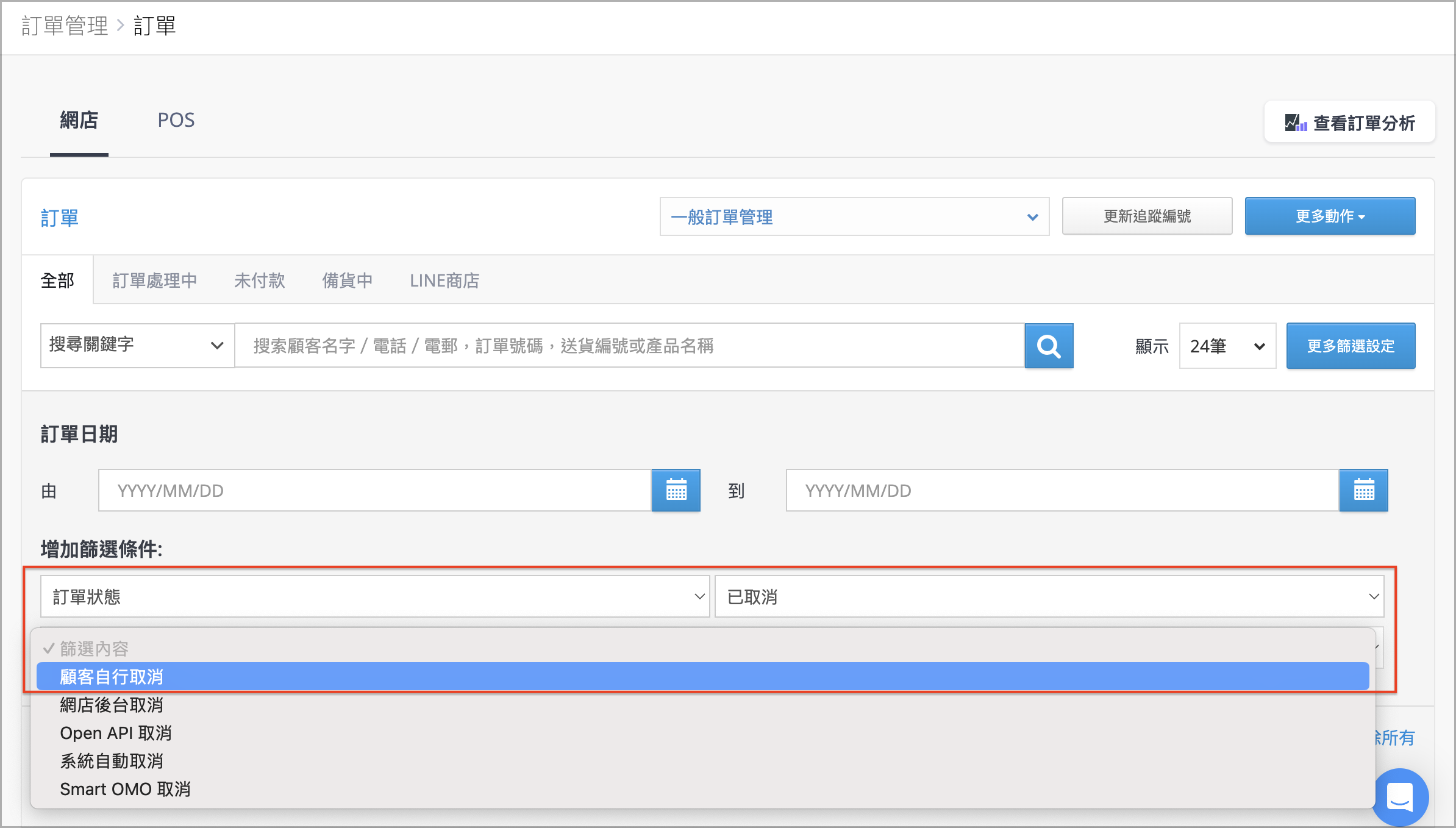Open the end date calendar picker
Image resolution: width=1456 pixels, height=828 pixels.
pos(1363,490)
